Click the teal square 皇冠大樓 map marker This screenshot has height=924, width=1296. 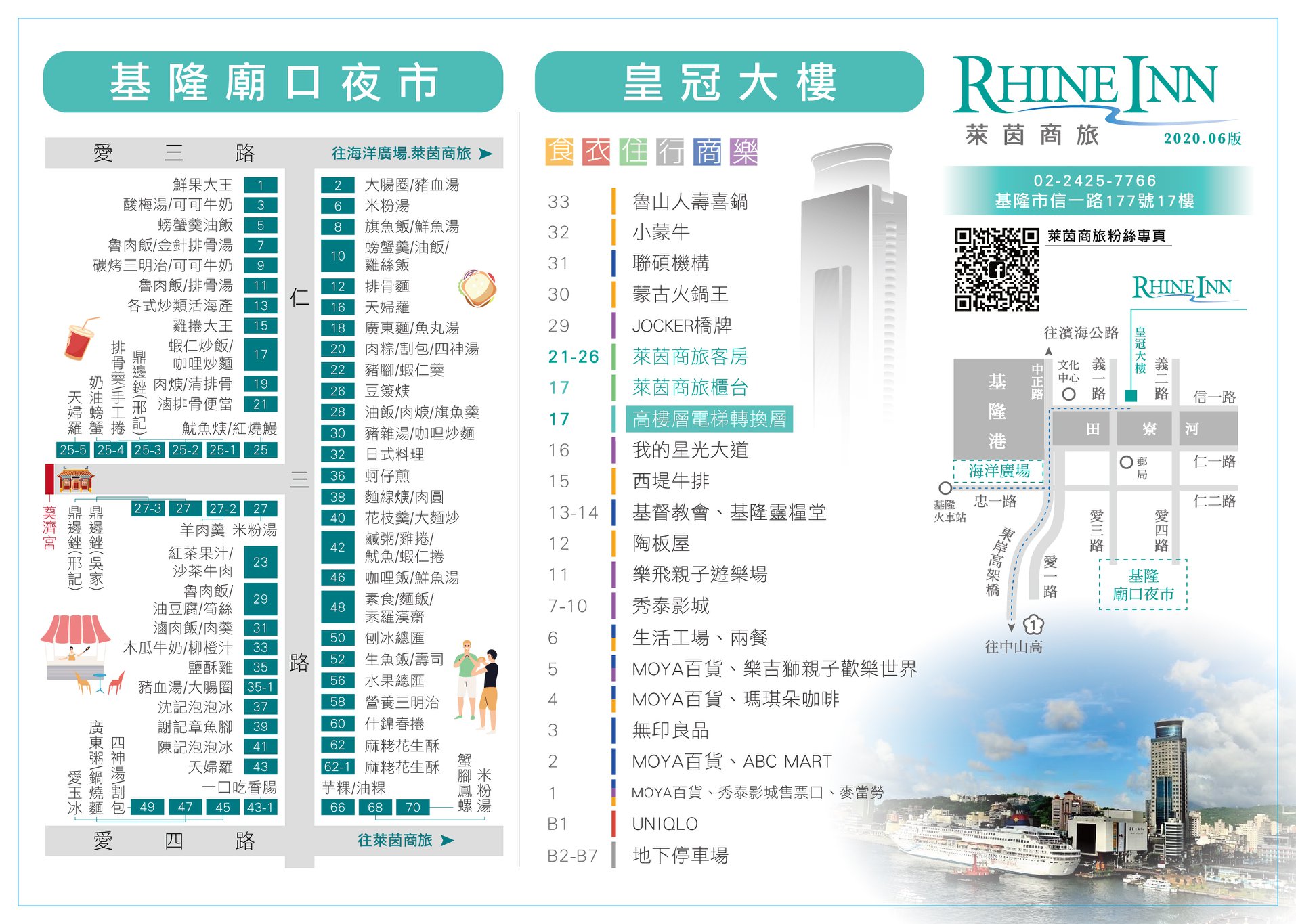[1131, 395]
